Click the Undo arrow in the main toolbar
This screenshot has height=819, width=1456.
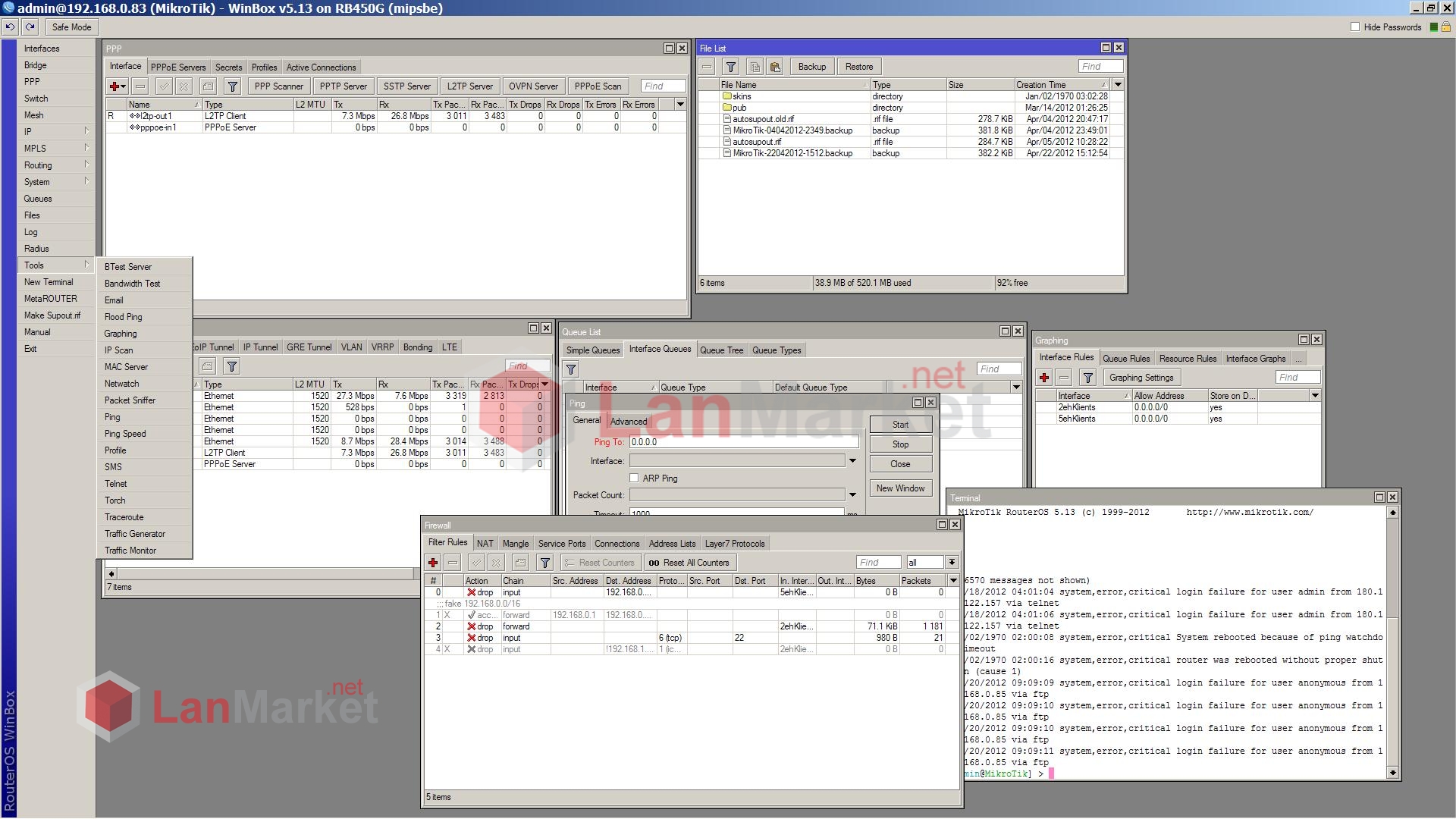(x=9, y=27)
